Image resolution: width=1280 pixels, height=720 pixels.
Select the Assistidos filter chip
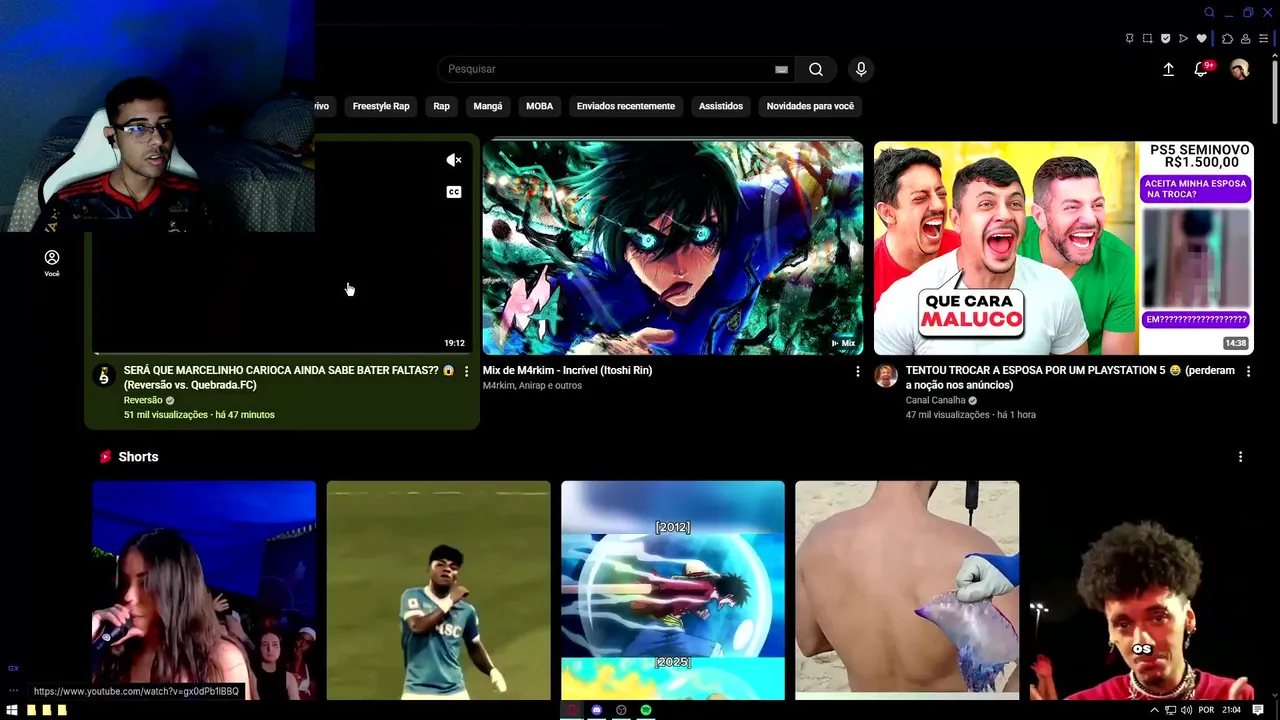point(721,106)
